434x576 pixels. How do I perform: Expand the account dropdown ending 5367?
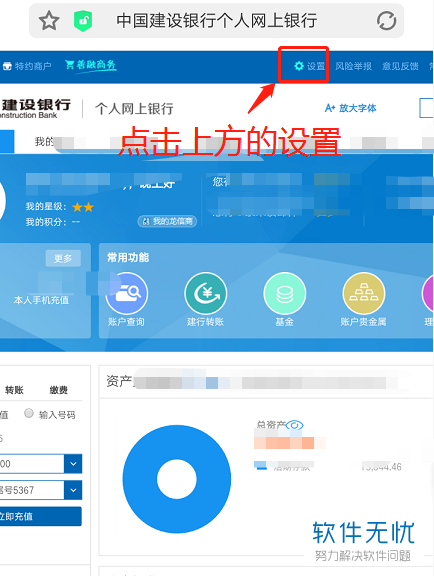pyautogui.click(x=73, y=490)
